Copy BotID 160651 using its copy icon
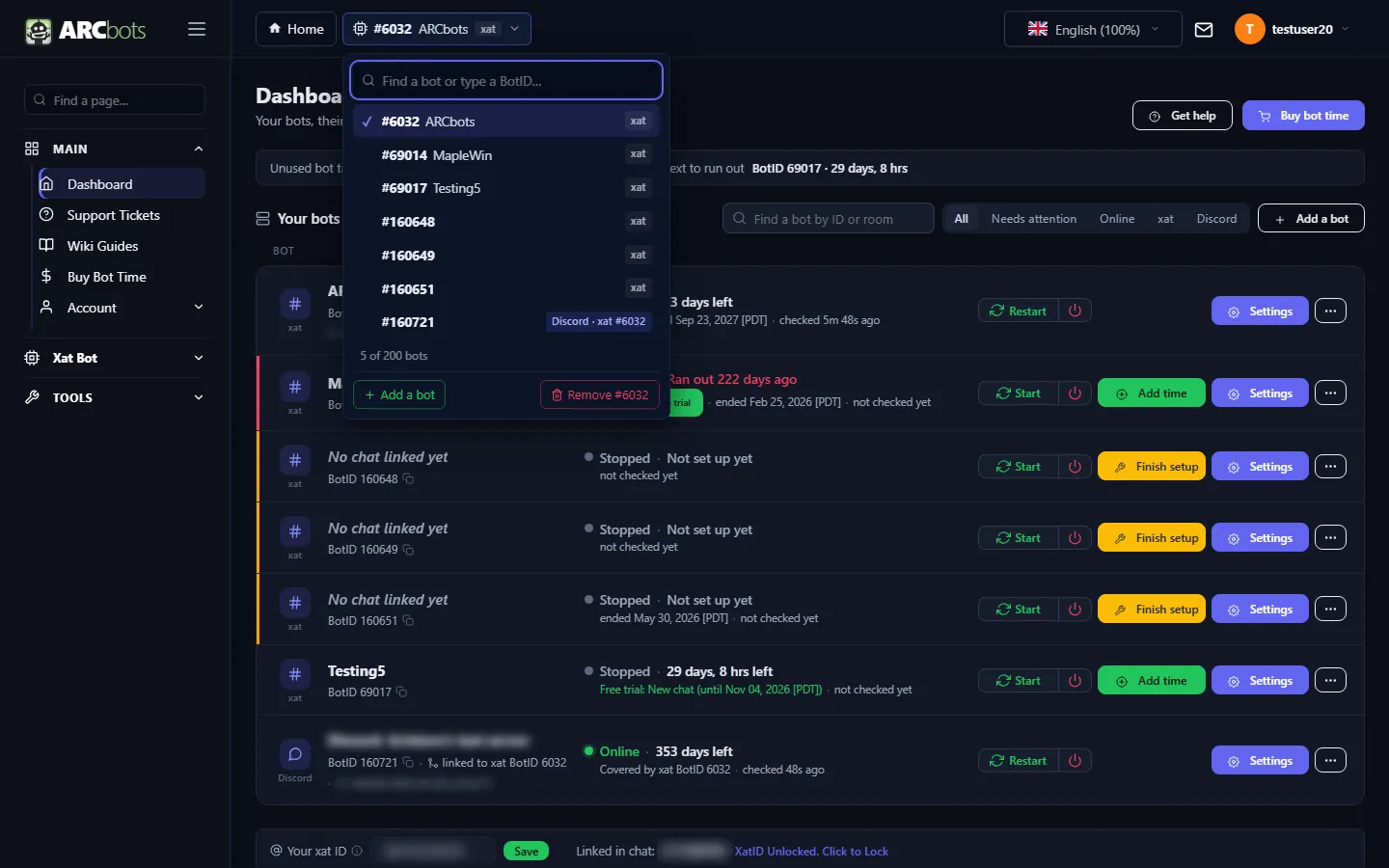 tap(409, 621)
